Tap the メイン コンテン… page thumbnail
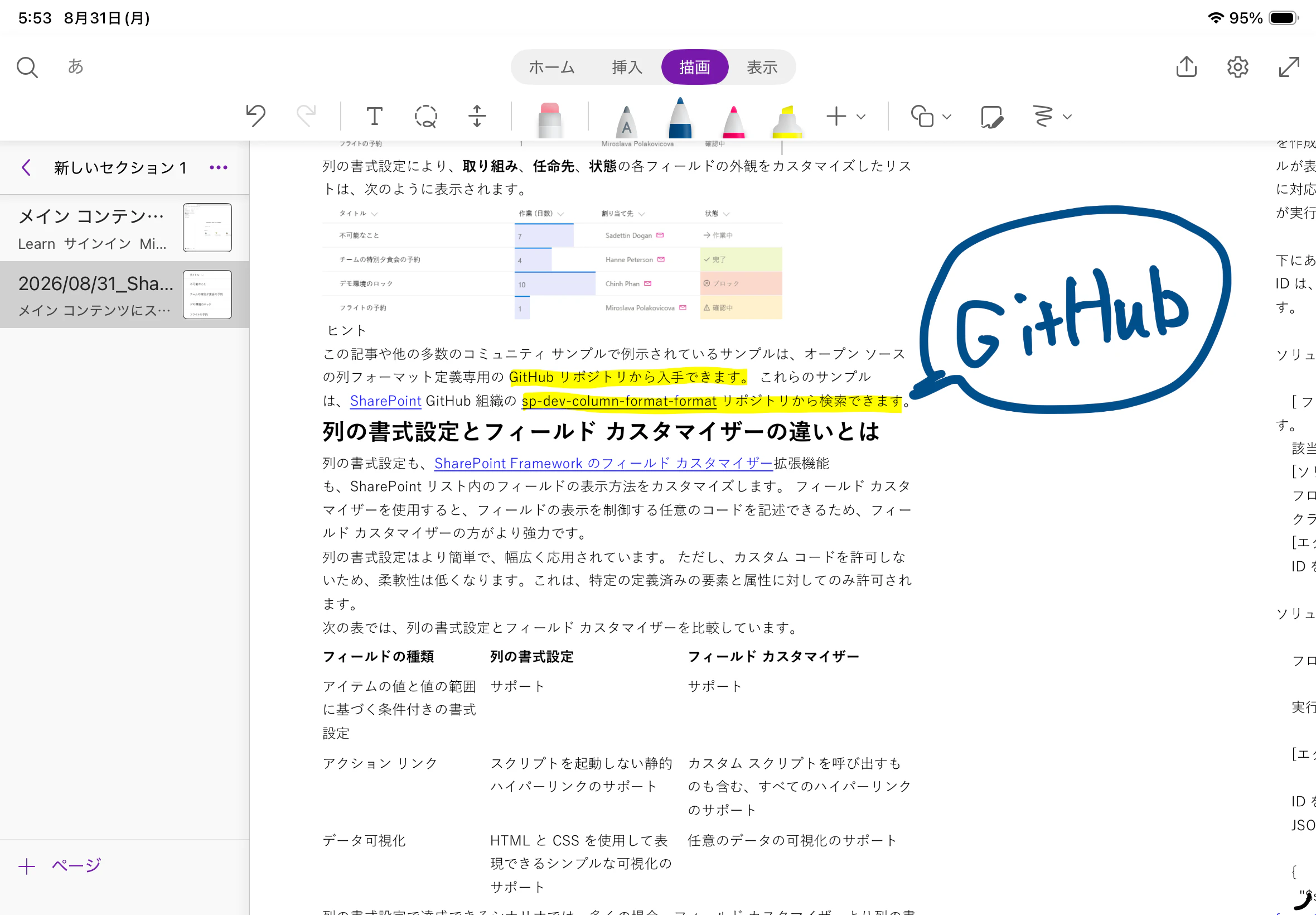Image resolution: width=1316 pixels, height=915 pixels. (x=207, y=228)
